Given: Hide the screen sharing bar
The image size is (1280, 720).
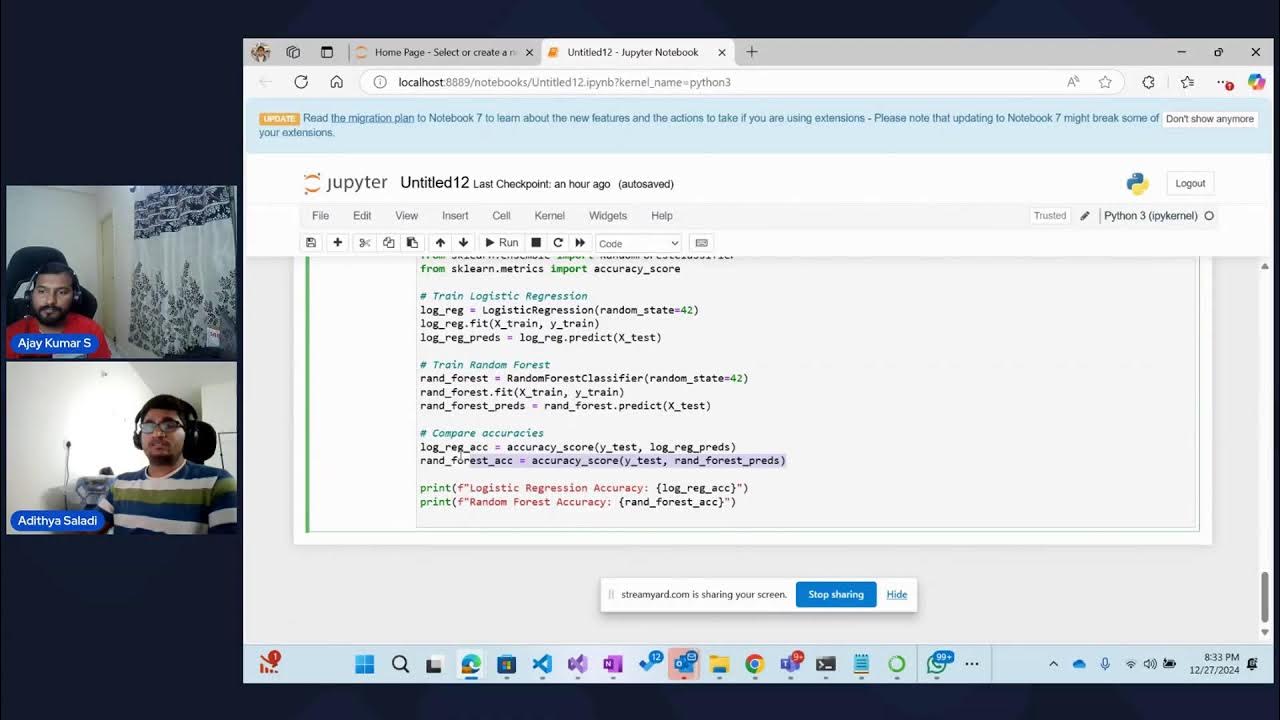Looking at the screenshot, I should (897, 594).
